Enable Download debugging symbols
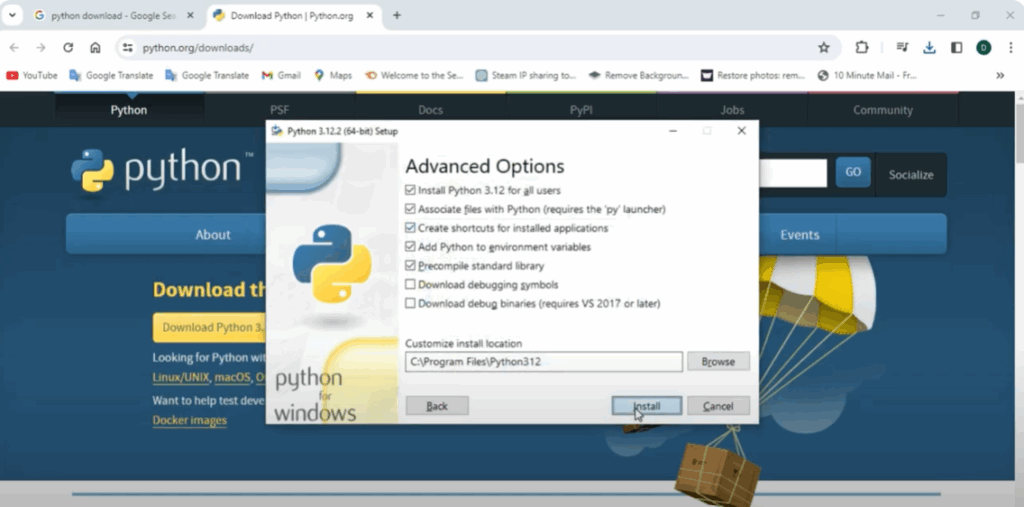 point(410,285)
